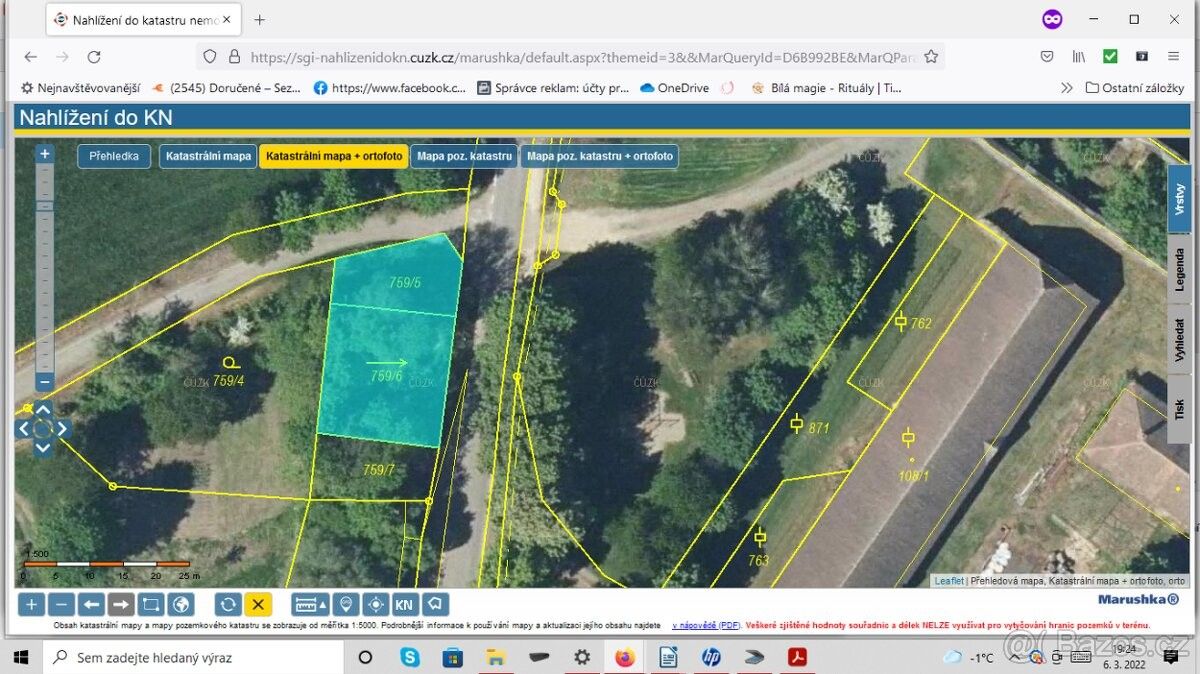Image resolution: width=1200 pixels, height=674 pixels.
Task: Click the zoom slider handle on the map
Action: tap(44, 205)
